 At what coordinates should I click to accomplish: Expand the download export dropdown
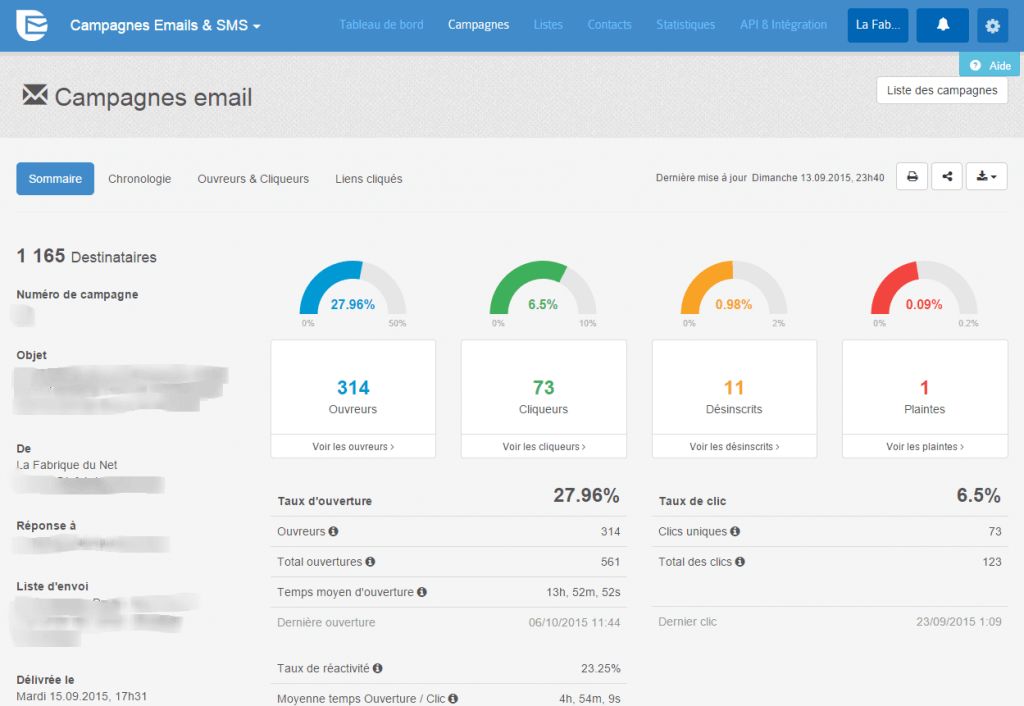986,177
